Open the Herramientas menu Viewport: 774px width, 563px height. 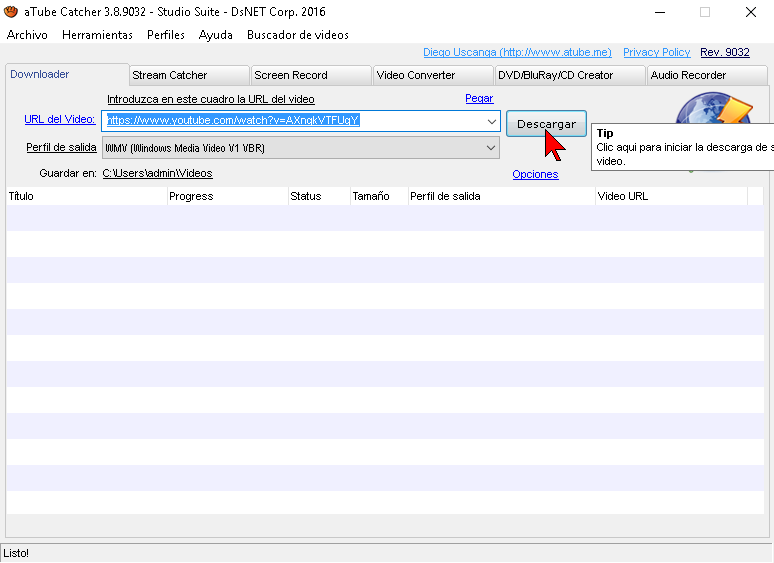(97, 35)
